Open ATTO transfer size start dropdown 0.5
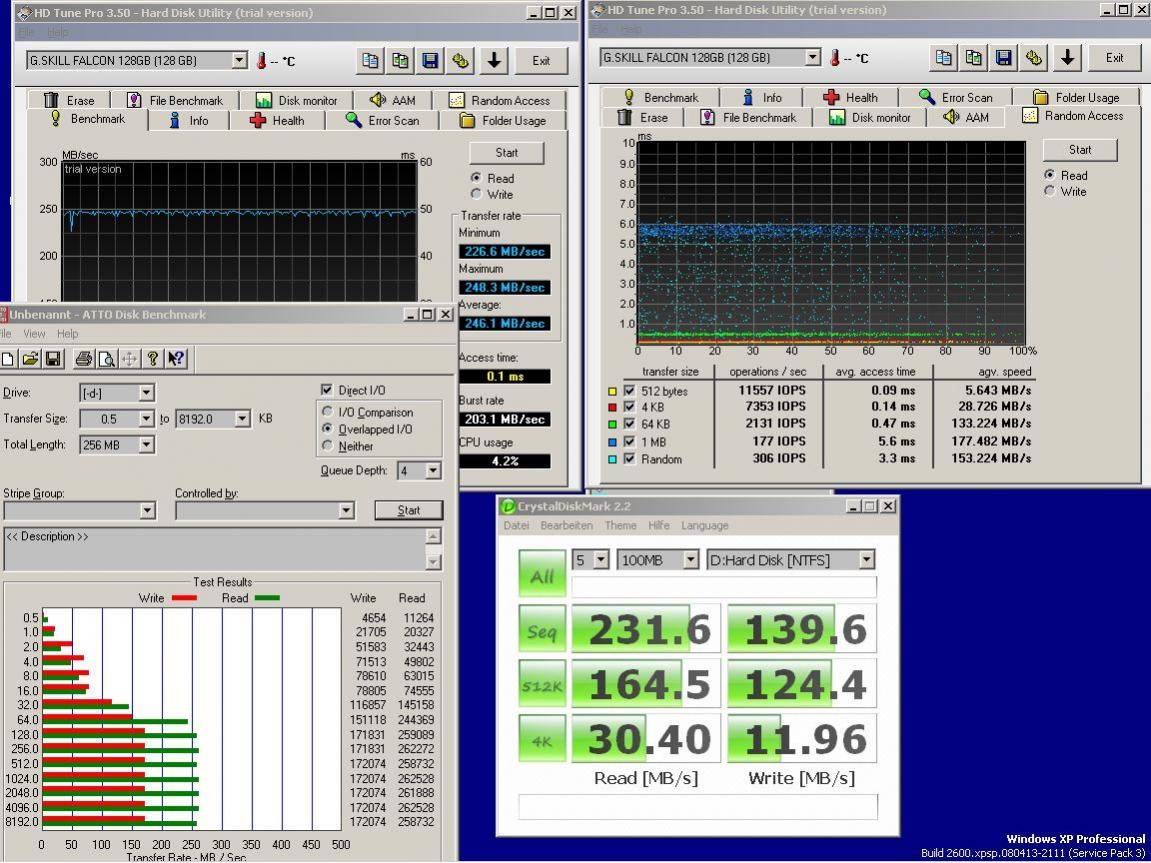This screenshot has height=863, width=1151. click(x=146, y=419)
